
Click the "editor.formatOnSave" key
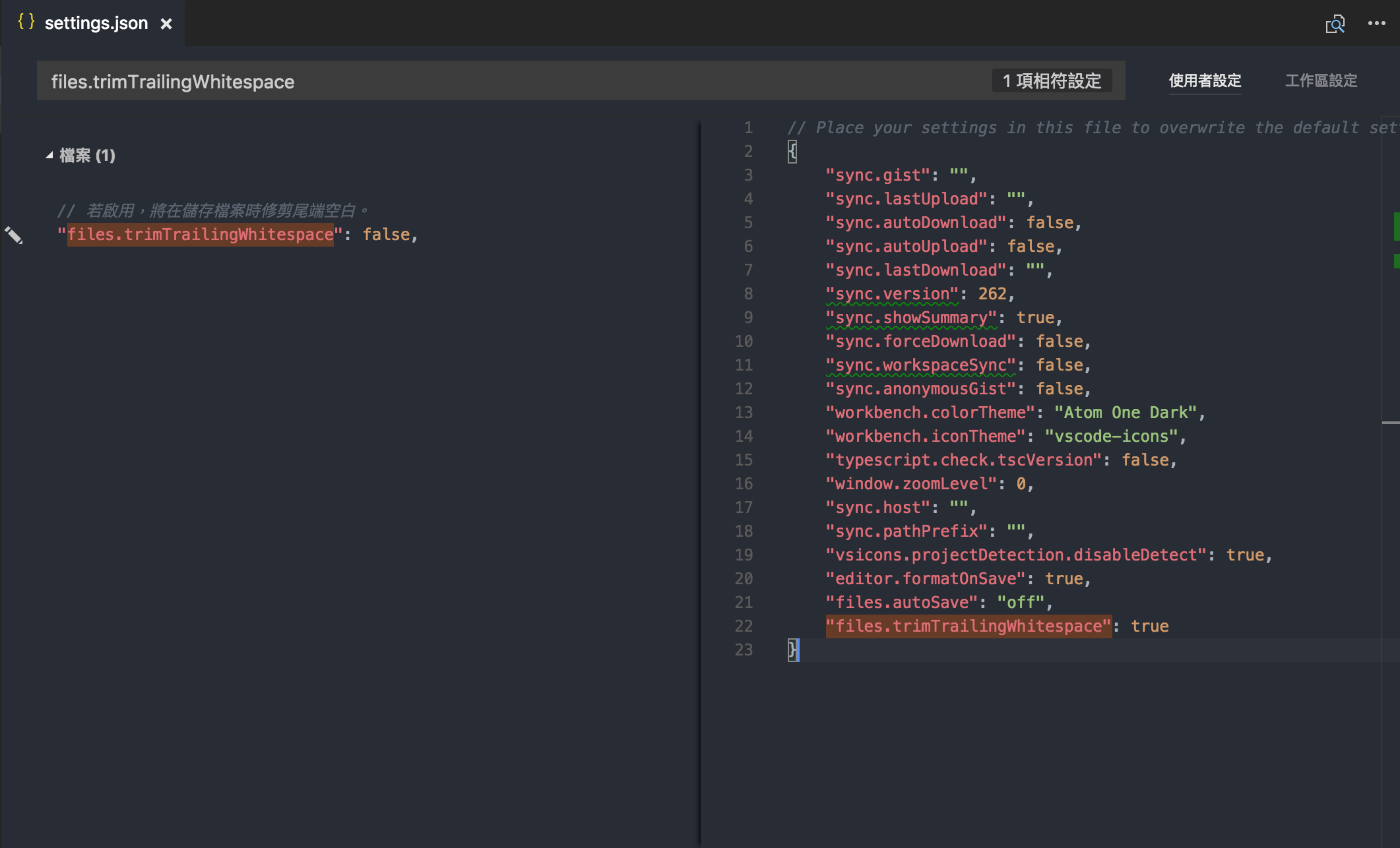pos(926,578)
